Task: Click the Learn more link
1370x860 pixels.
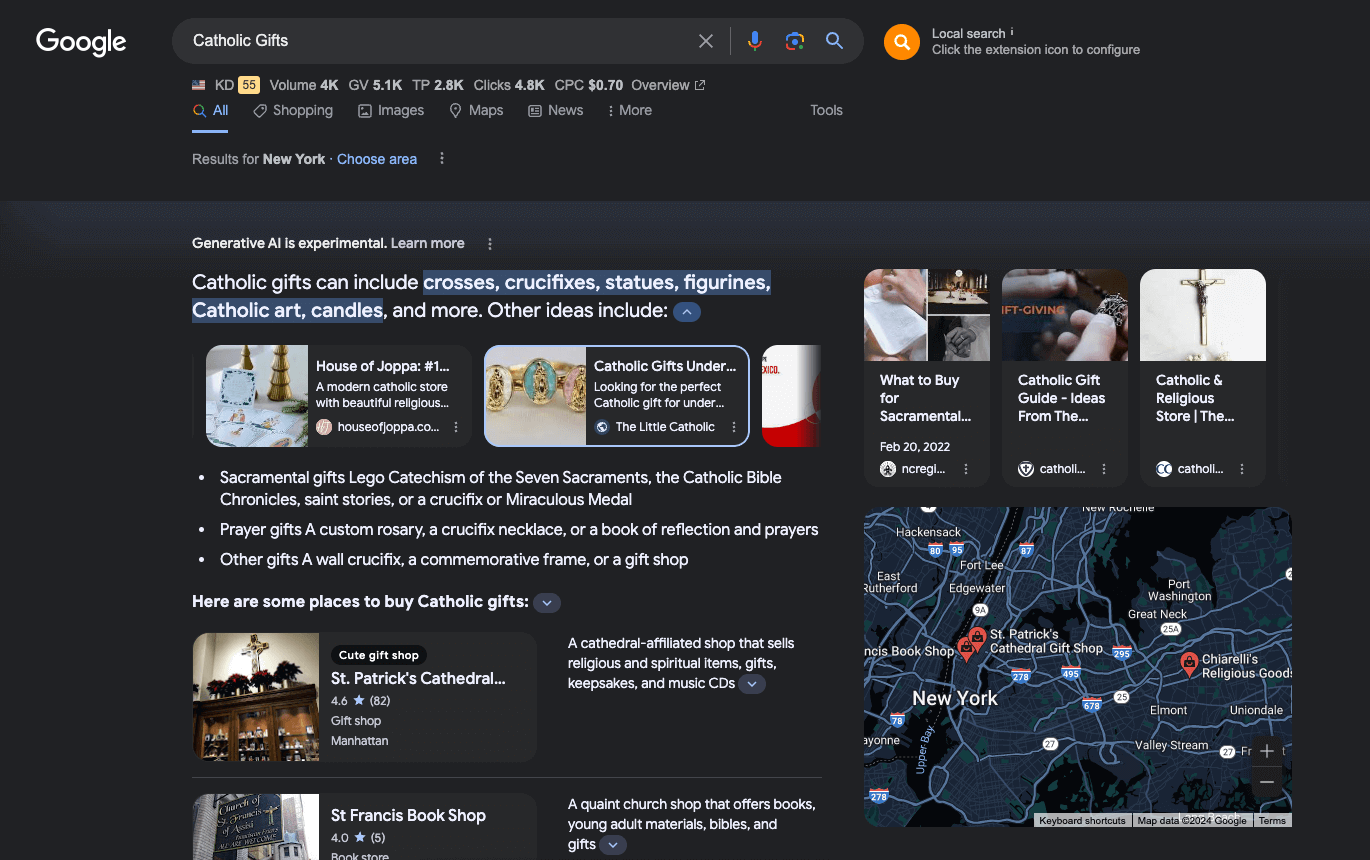Action: pos(428,243)
